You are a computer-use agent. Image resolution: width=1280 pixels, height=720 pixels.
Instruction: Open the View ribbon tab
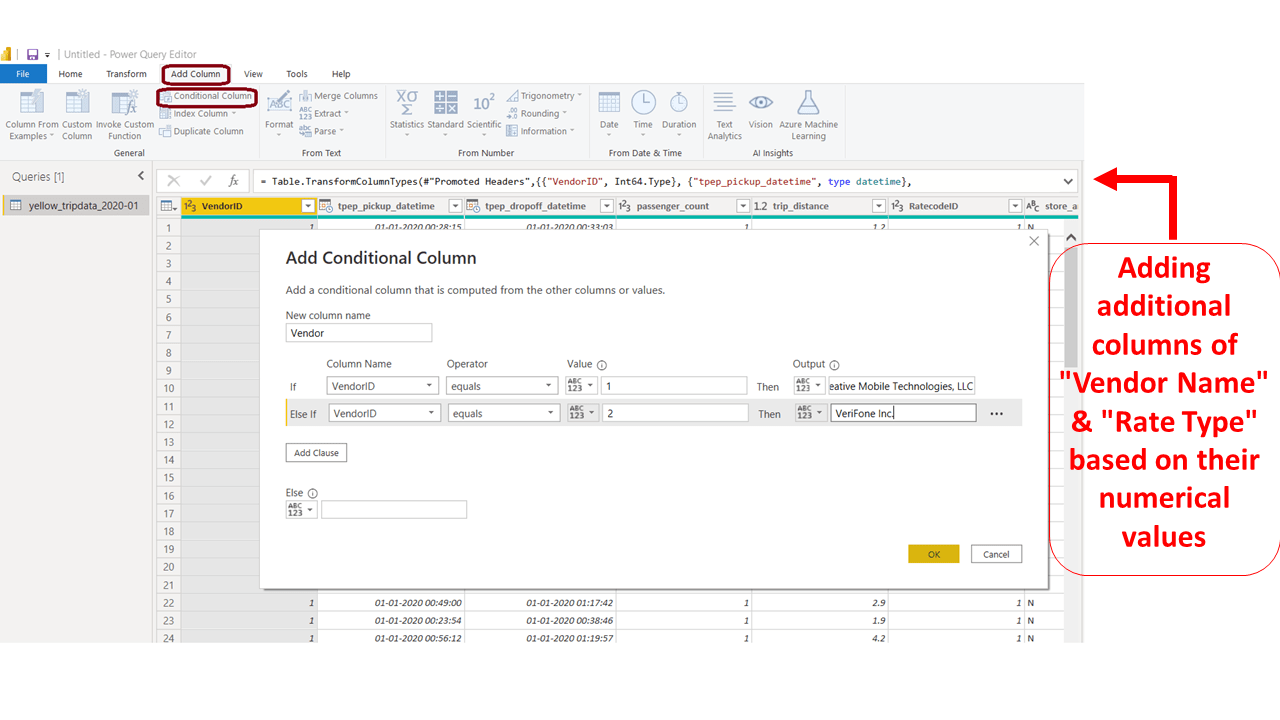tap(252, 73)
